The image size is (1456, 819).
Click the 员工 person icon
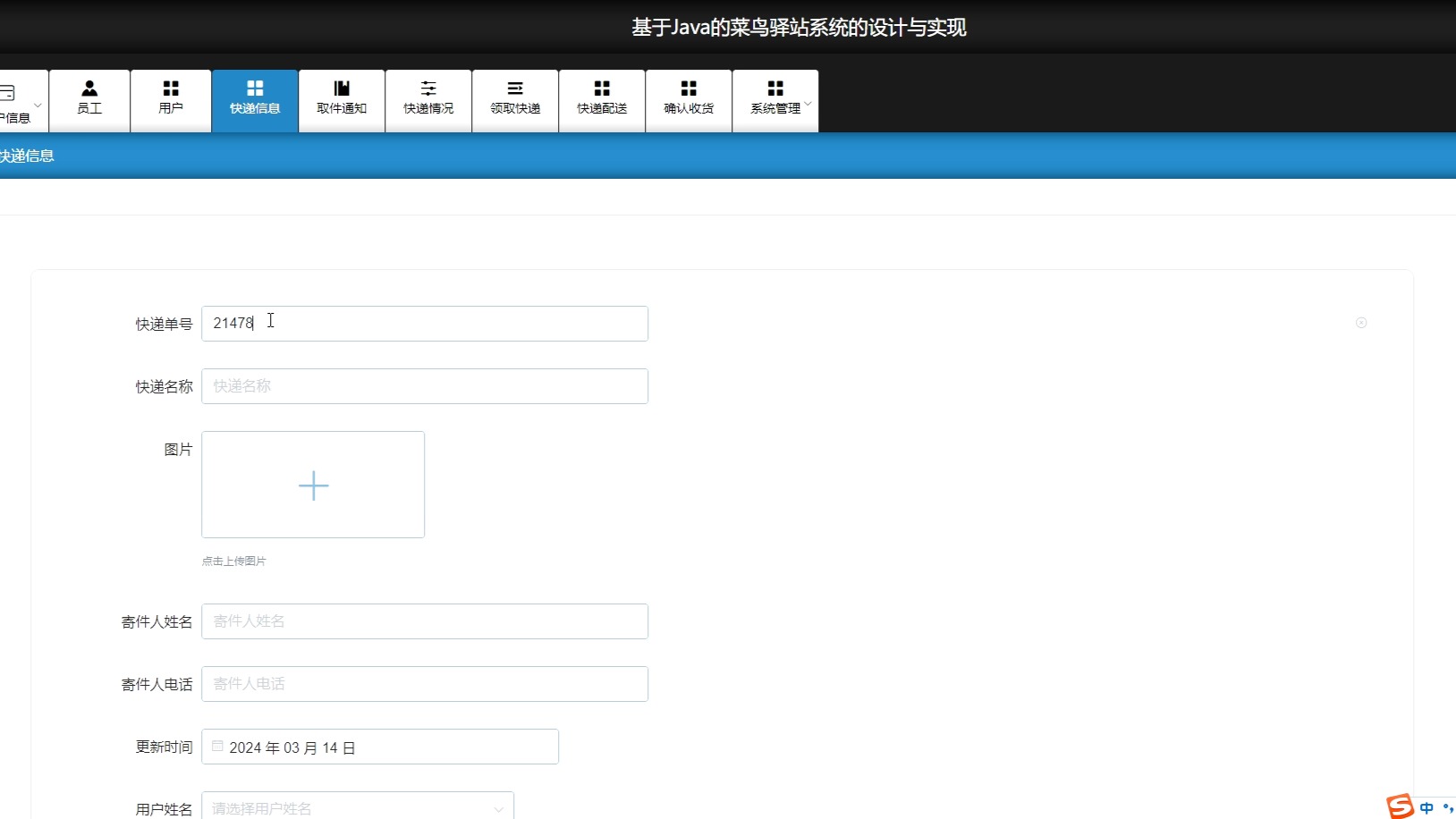(89, 88)
